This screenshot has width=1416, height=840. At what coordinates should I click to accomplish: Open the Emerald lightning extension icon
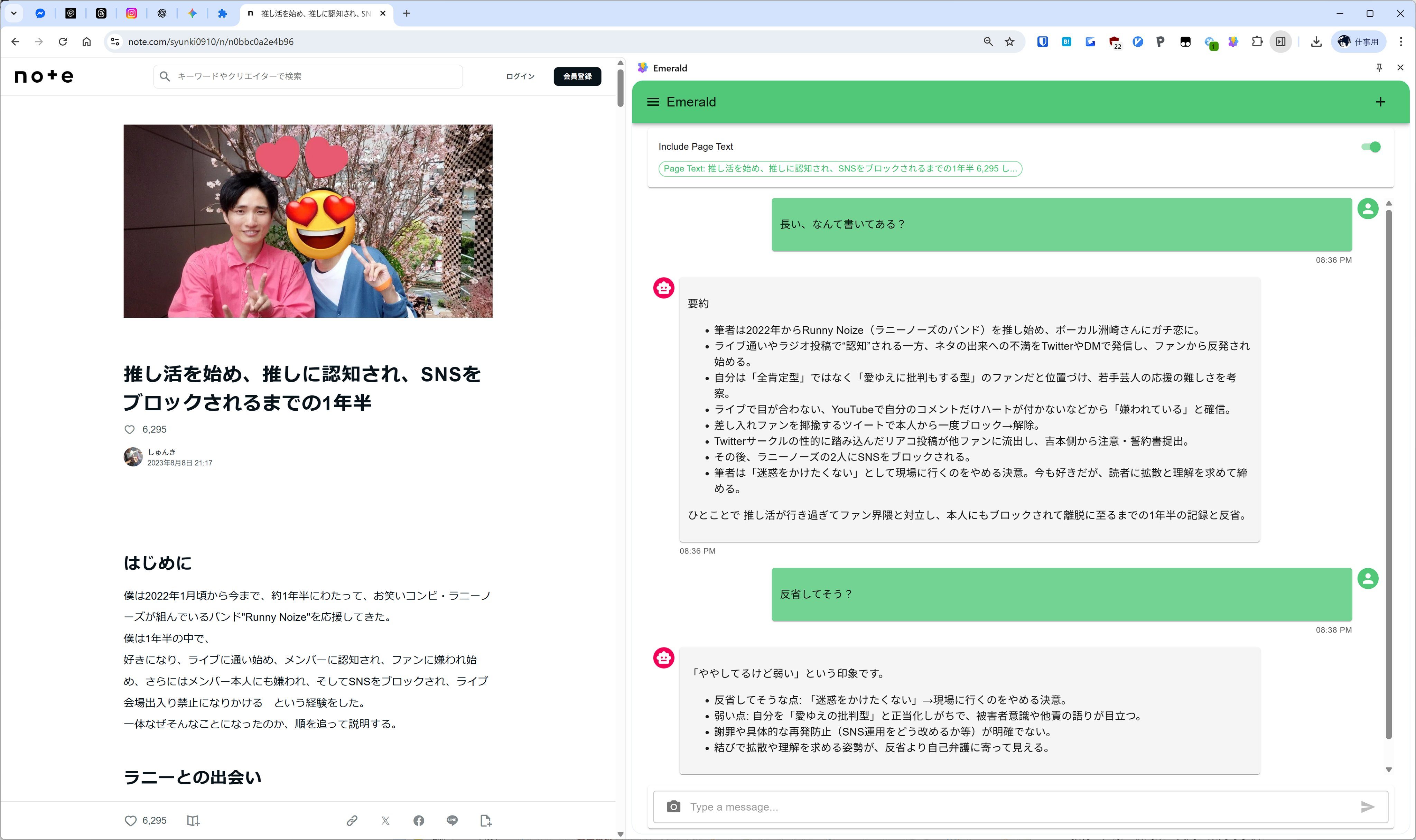tap(1233, 41)
